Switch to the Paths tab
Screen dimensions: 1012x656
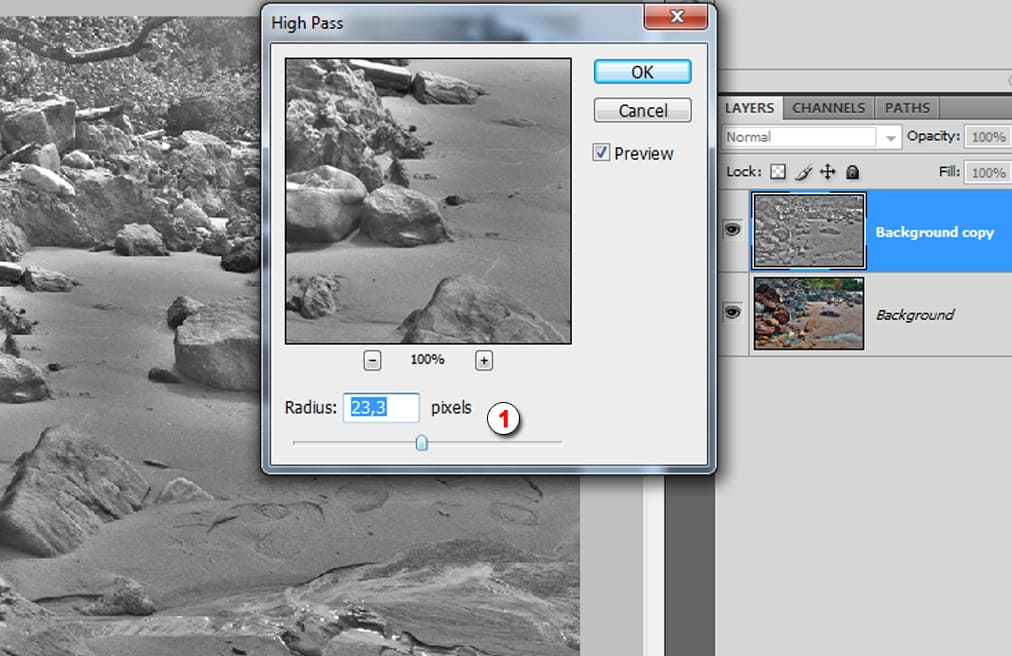tap(907, 108)
